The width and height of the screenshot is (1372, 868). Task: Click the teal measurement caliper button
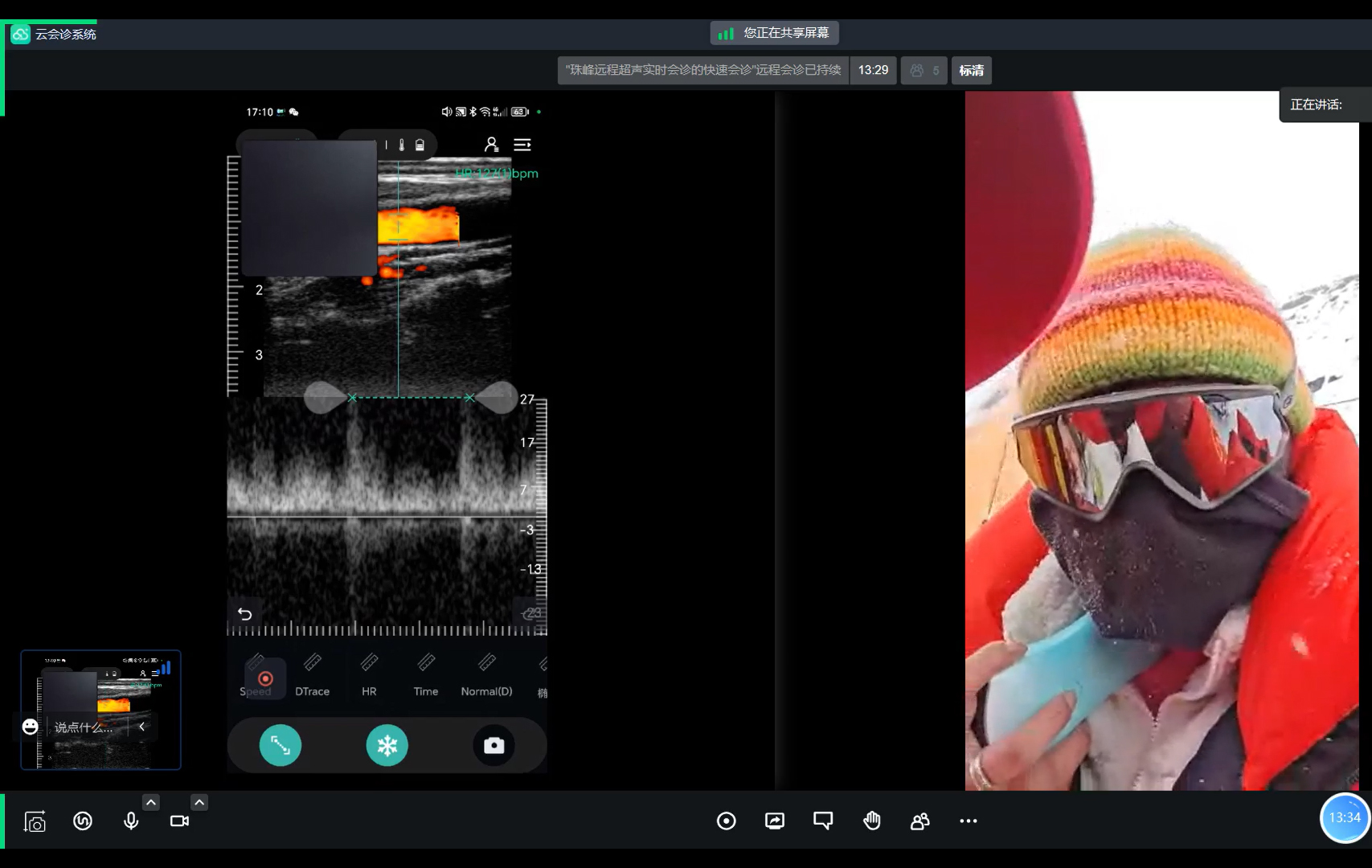click(x=281, y=746)
